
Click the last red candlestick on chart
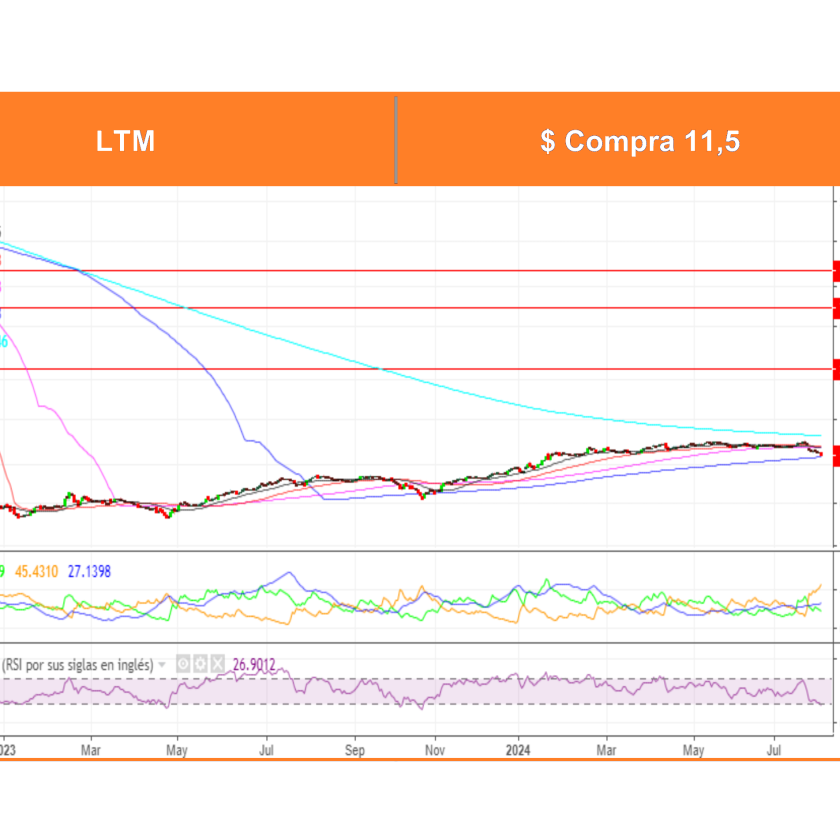coord(820,454)
